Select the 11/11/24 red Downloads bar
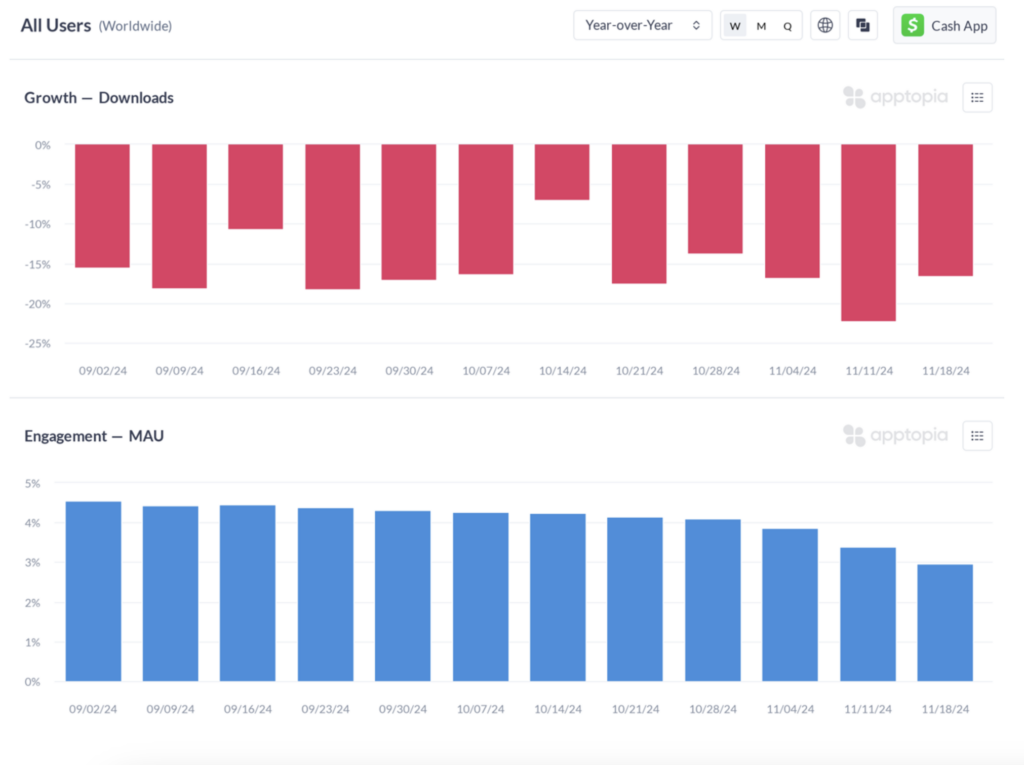 click(x=868, y=232)
